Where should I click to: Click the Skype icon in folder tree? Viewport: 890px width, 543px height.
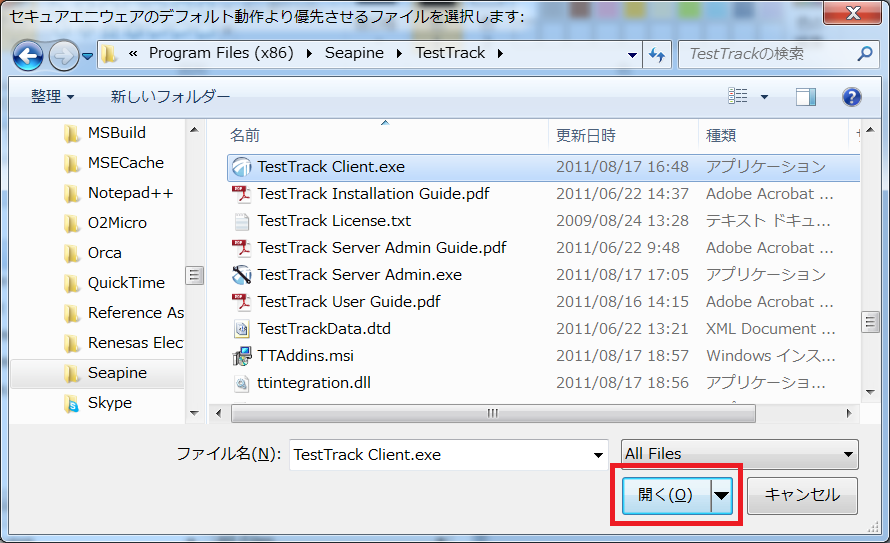71,403
